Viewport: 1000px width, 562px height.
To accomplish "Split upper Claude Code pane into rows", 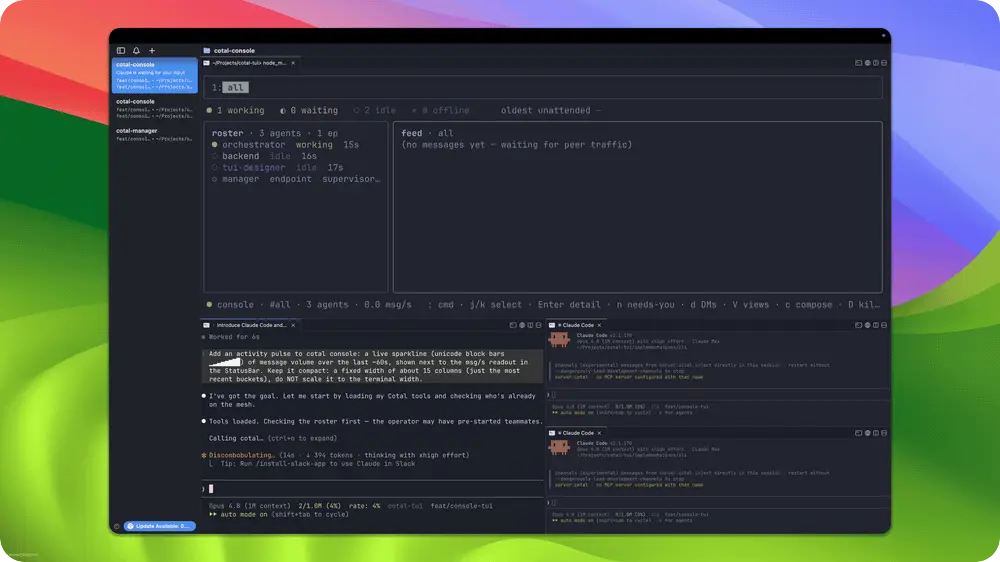I will point(884,325).
